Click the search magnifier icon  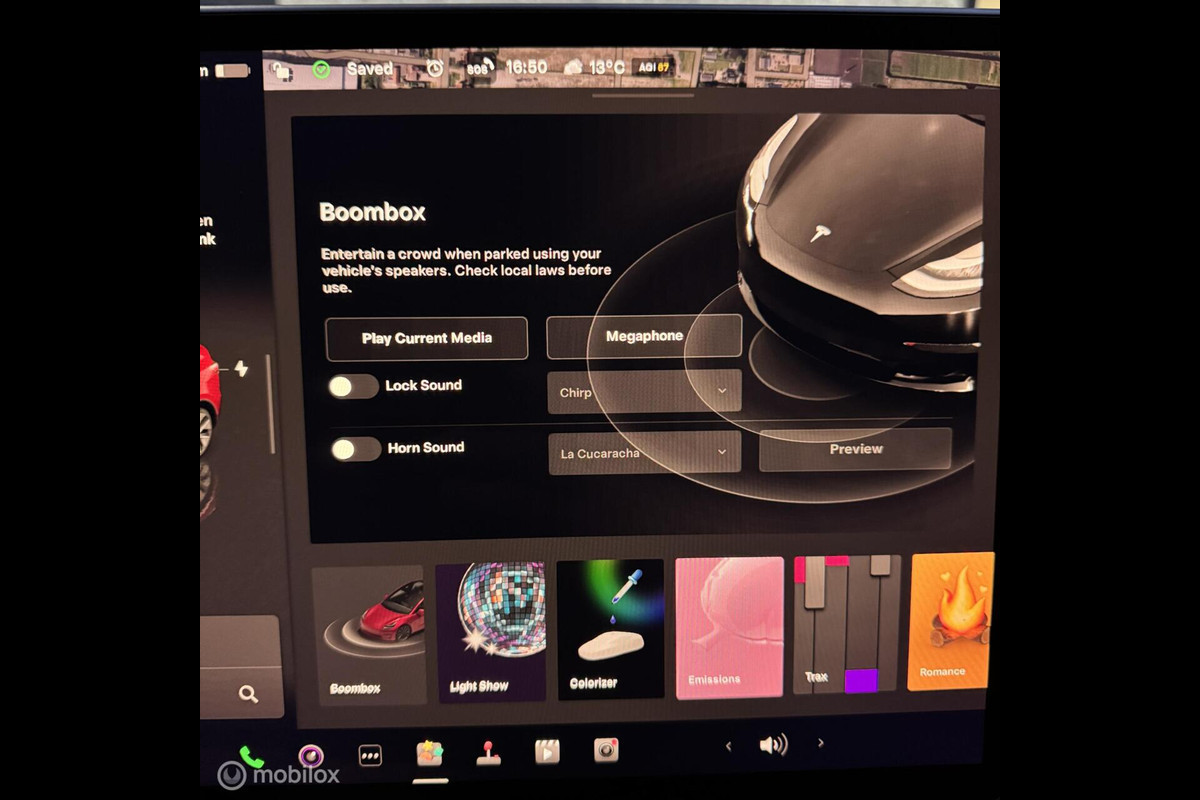coord(248,694)
